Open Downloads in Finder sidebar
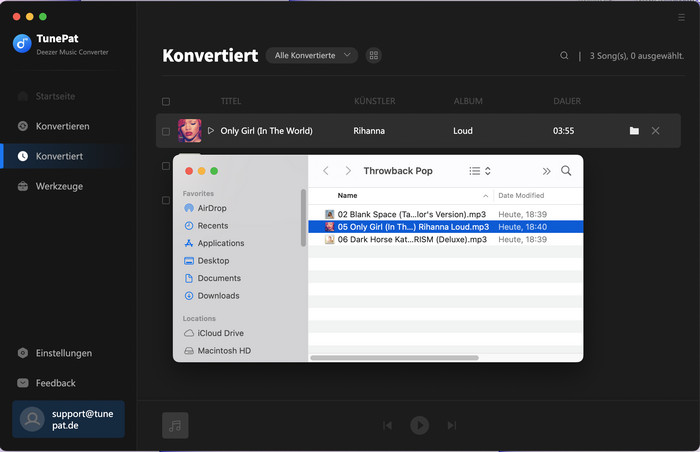Screen dimensions: 700x452 [212, 296]
